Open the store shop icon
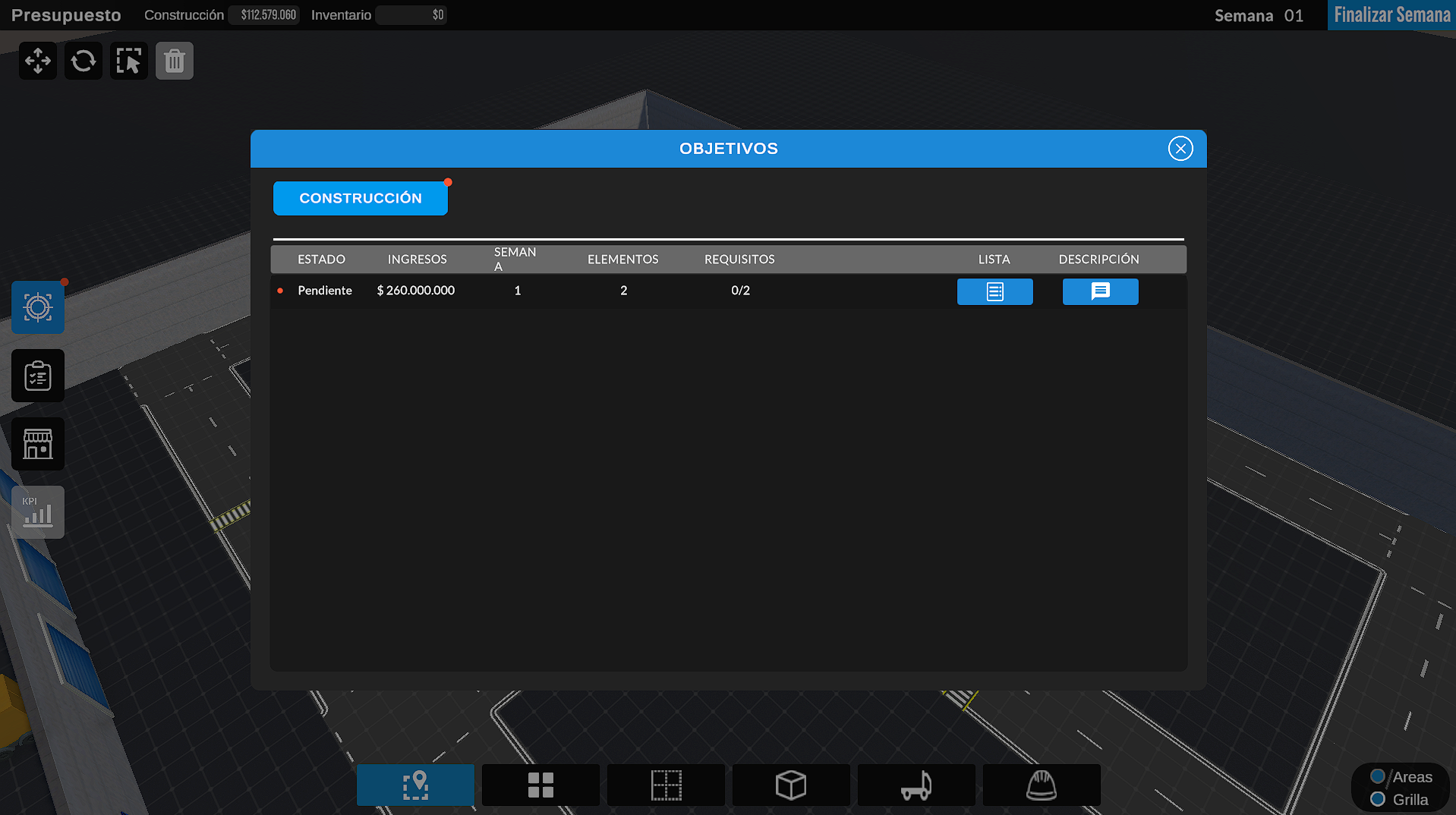This screenshot has height=815, width=1456. (x=38, y=444)
